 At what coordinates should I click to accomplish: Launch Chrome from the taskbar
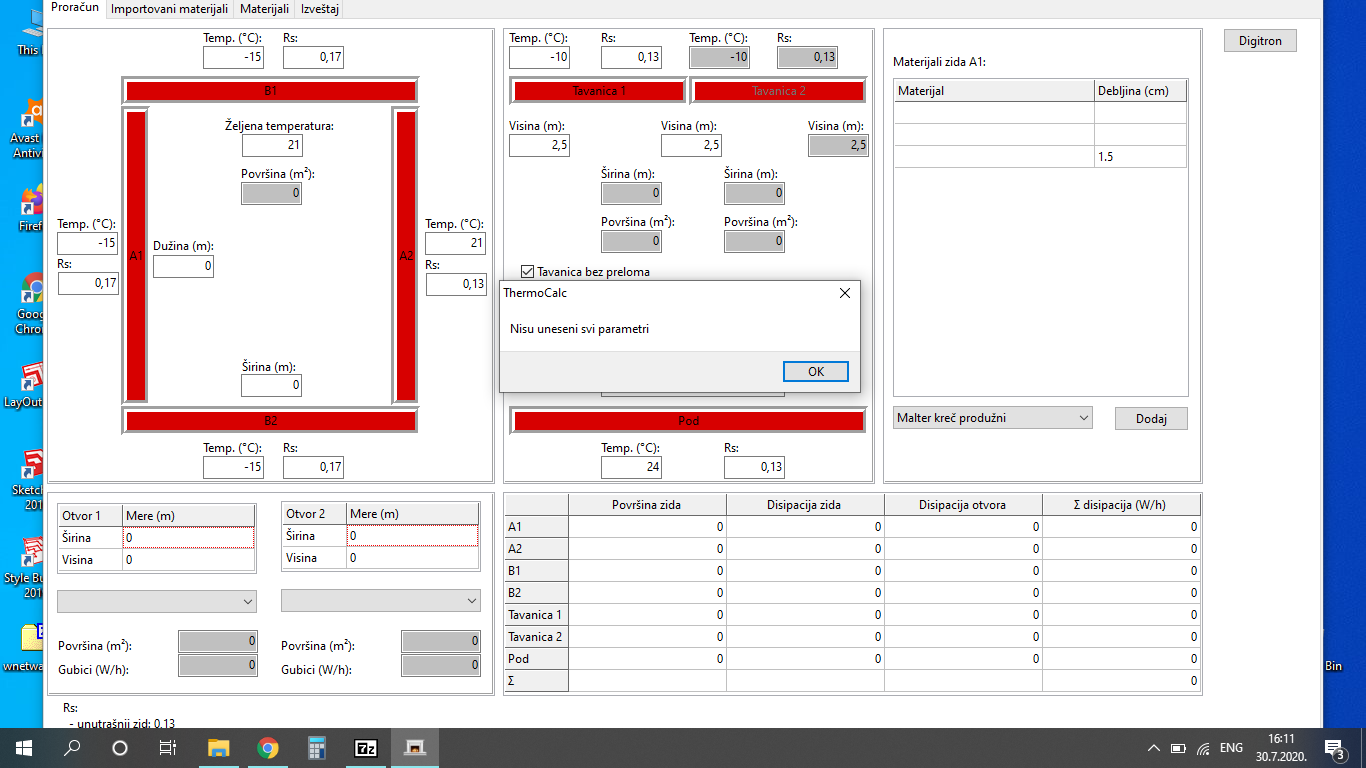pyautogui.click(x=267, y=747)
